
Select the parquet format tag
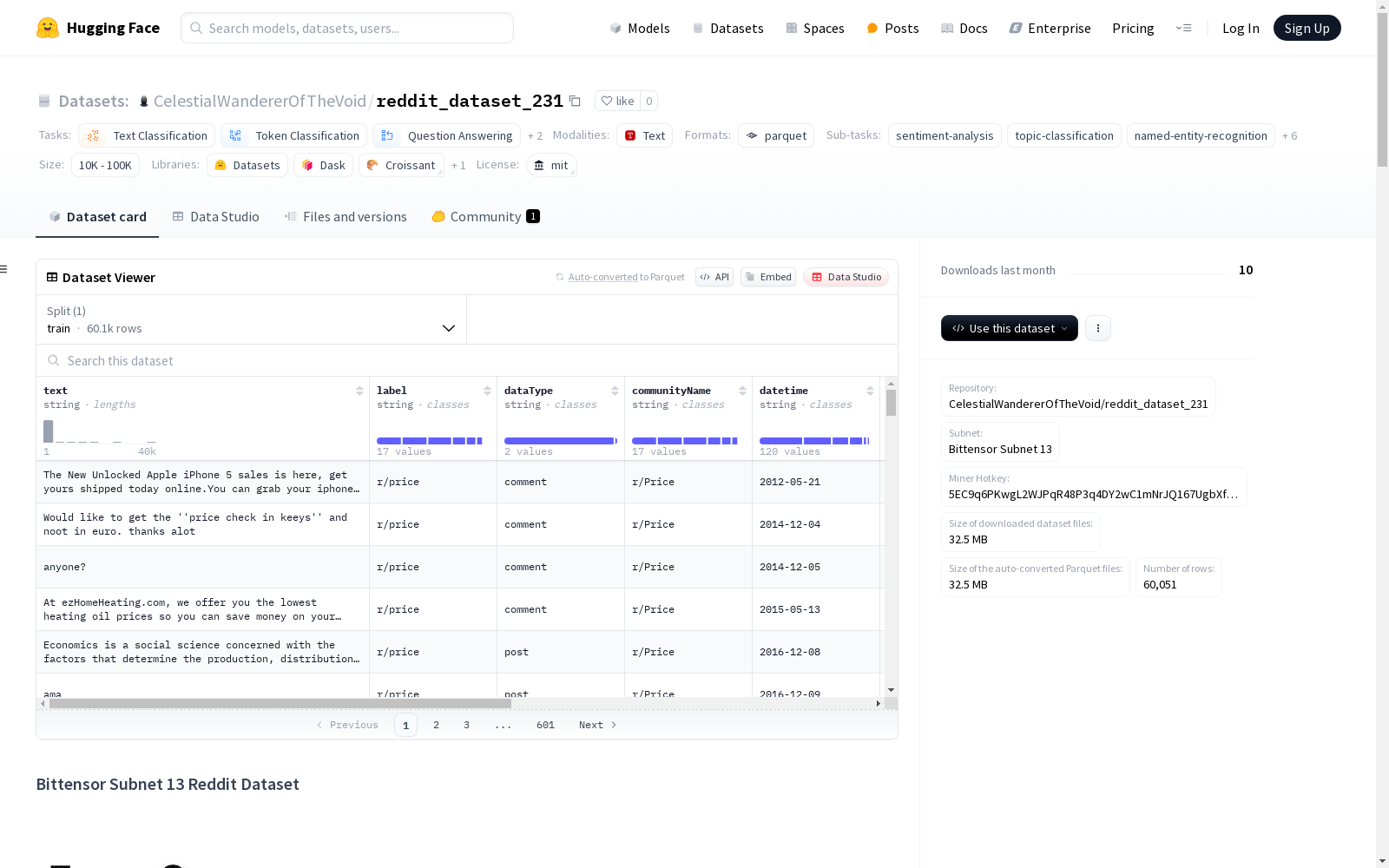click(776, 135)
